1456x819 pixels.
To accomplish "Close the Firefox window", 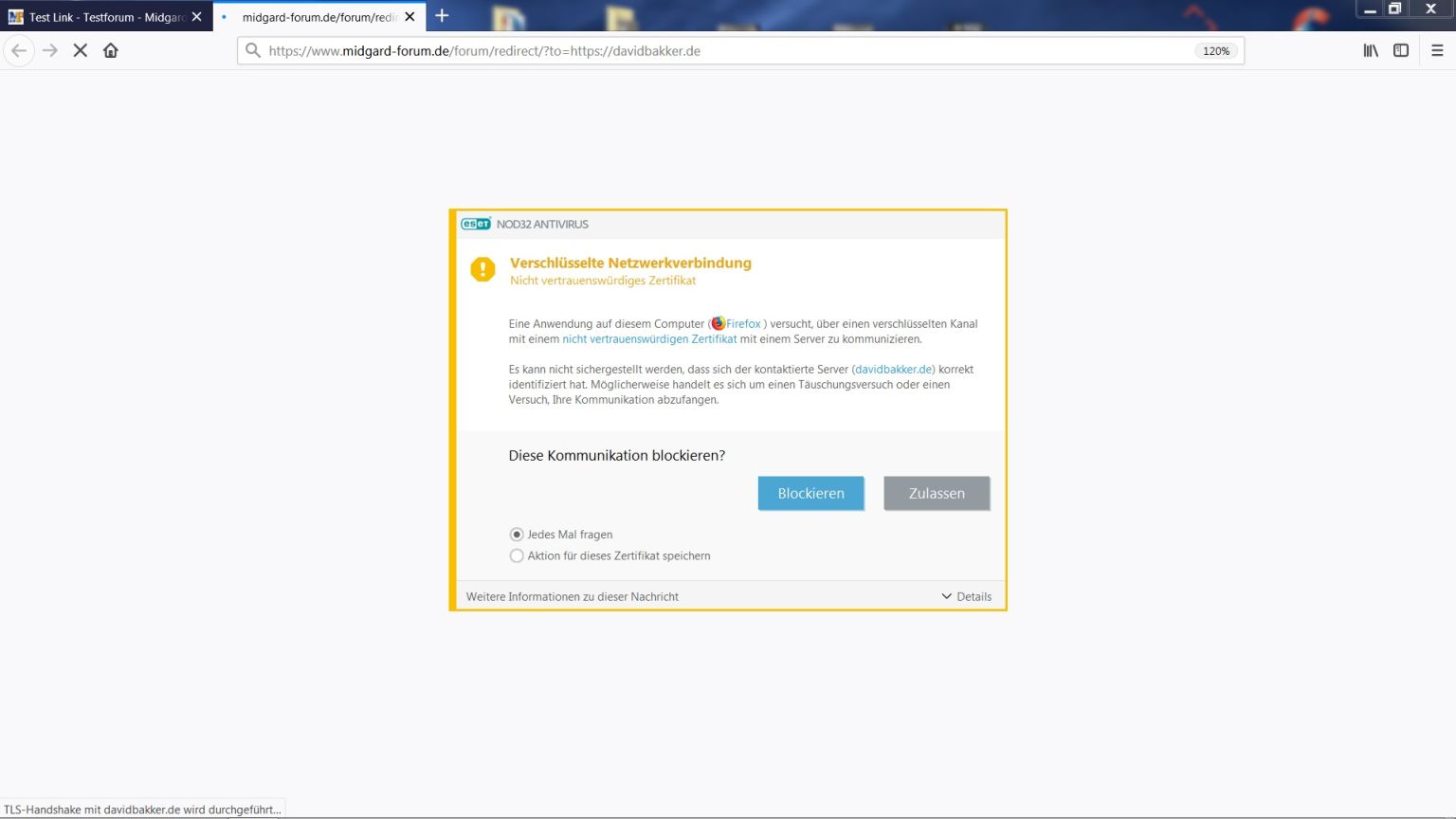I will coord(1431,9).
